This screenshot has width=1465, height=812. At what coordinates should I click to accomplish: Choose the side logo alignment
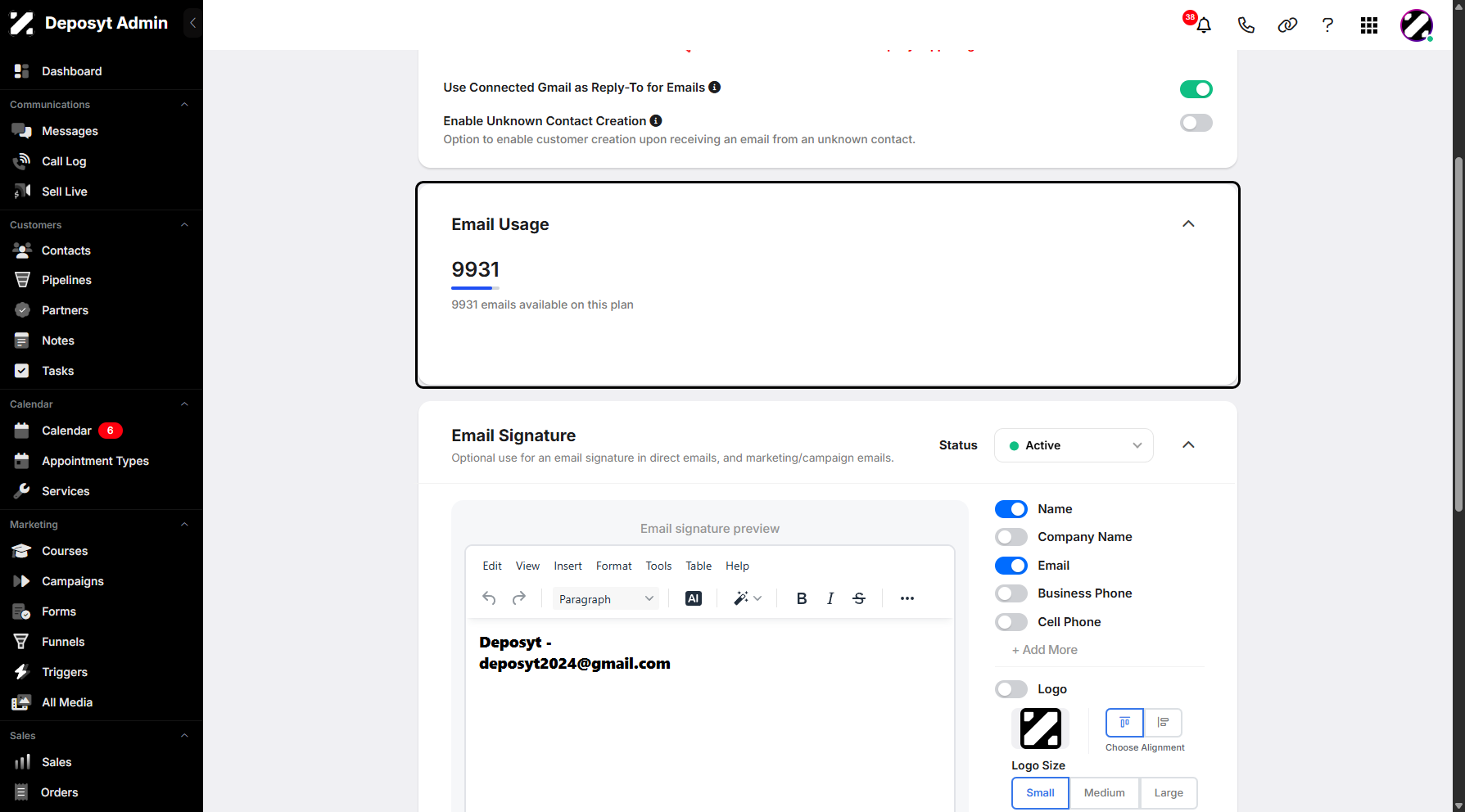pyautogui.click(x=1163, y=723)
